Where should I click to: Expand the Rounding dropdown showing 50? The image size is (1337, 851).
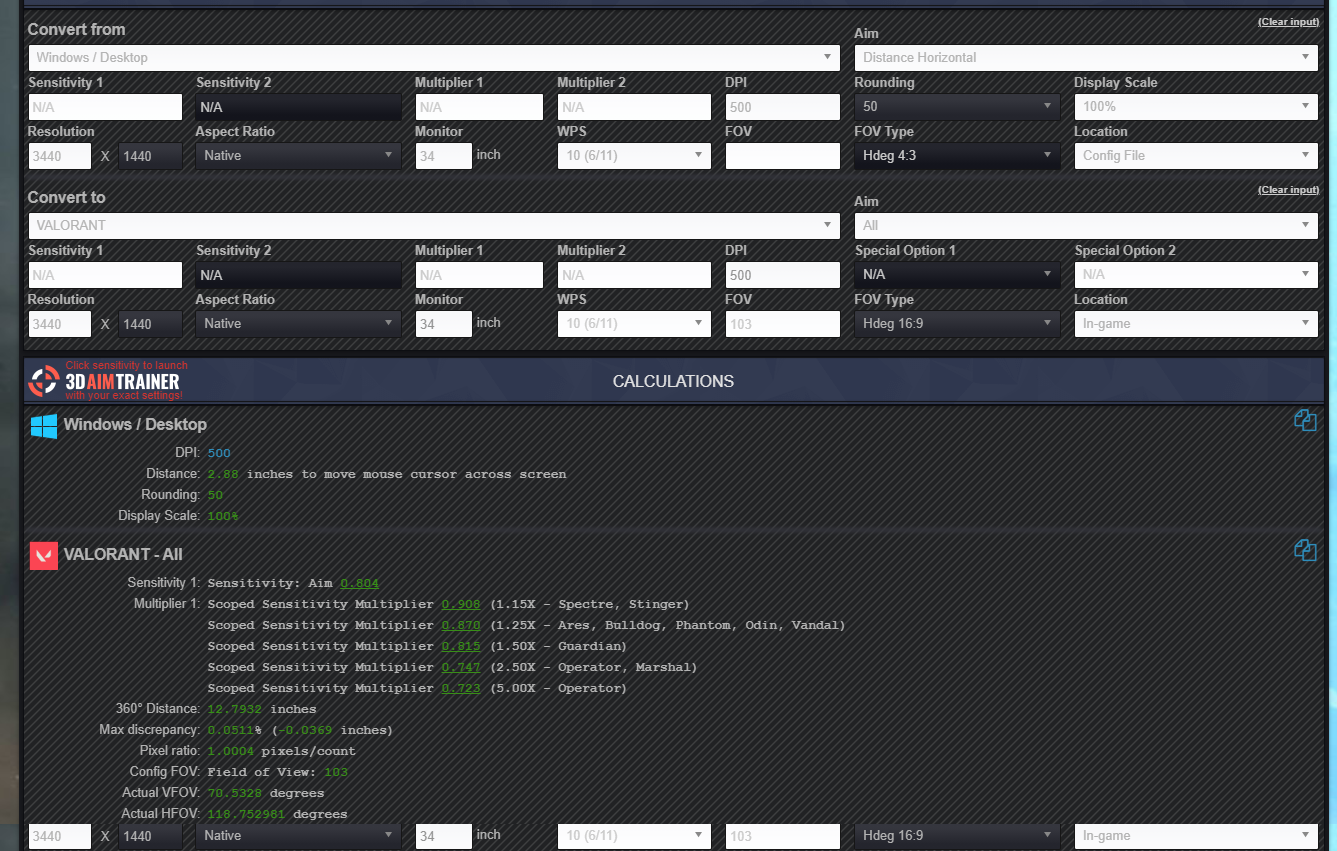957,107
